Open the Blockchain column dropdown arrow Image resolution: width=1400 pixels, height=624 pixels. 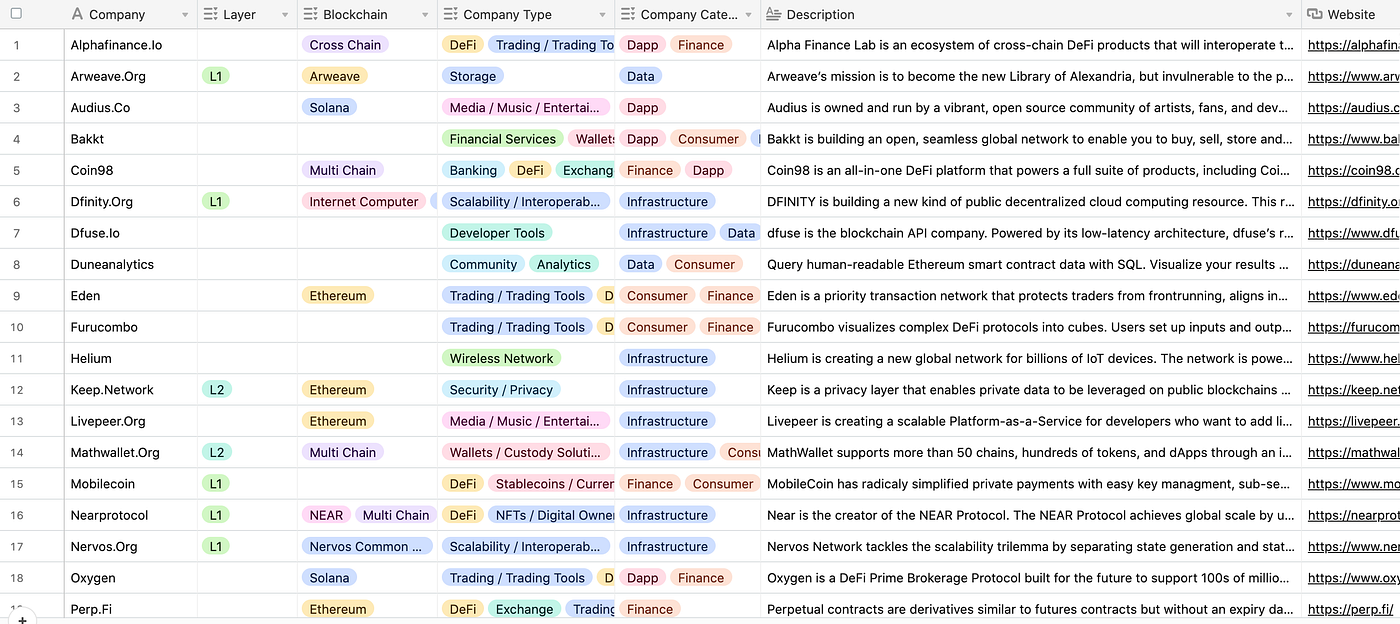(425, 15)
